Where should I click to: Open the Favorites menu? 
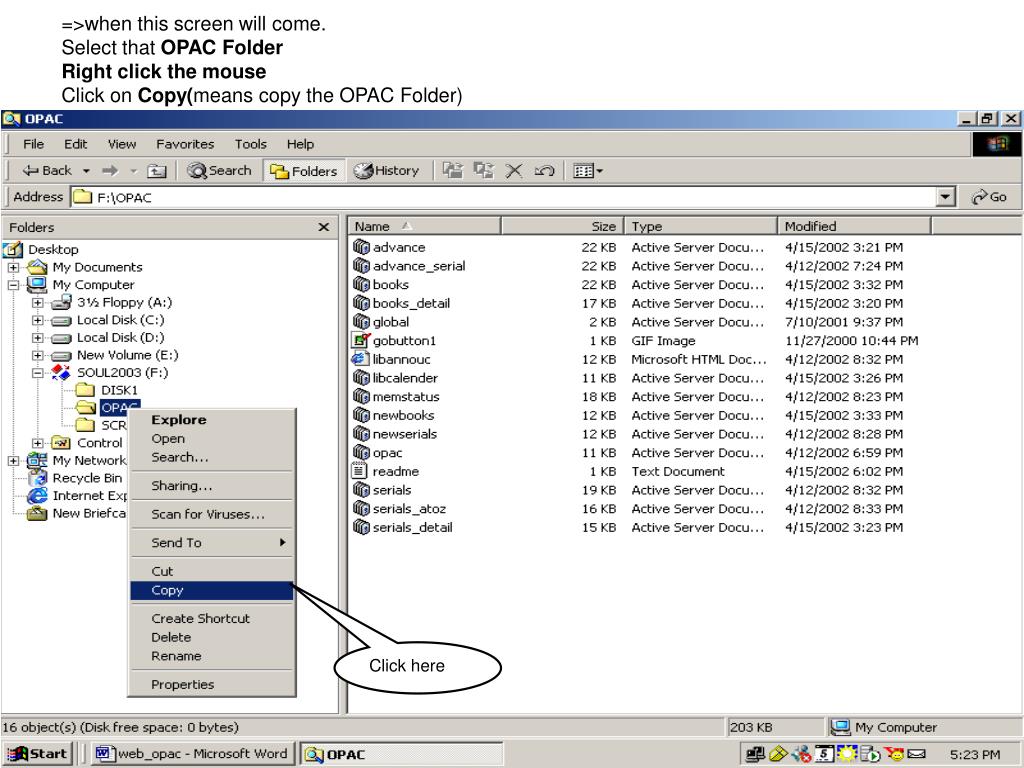coord(185,144)
